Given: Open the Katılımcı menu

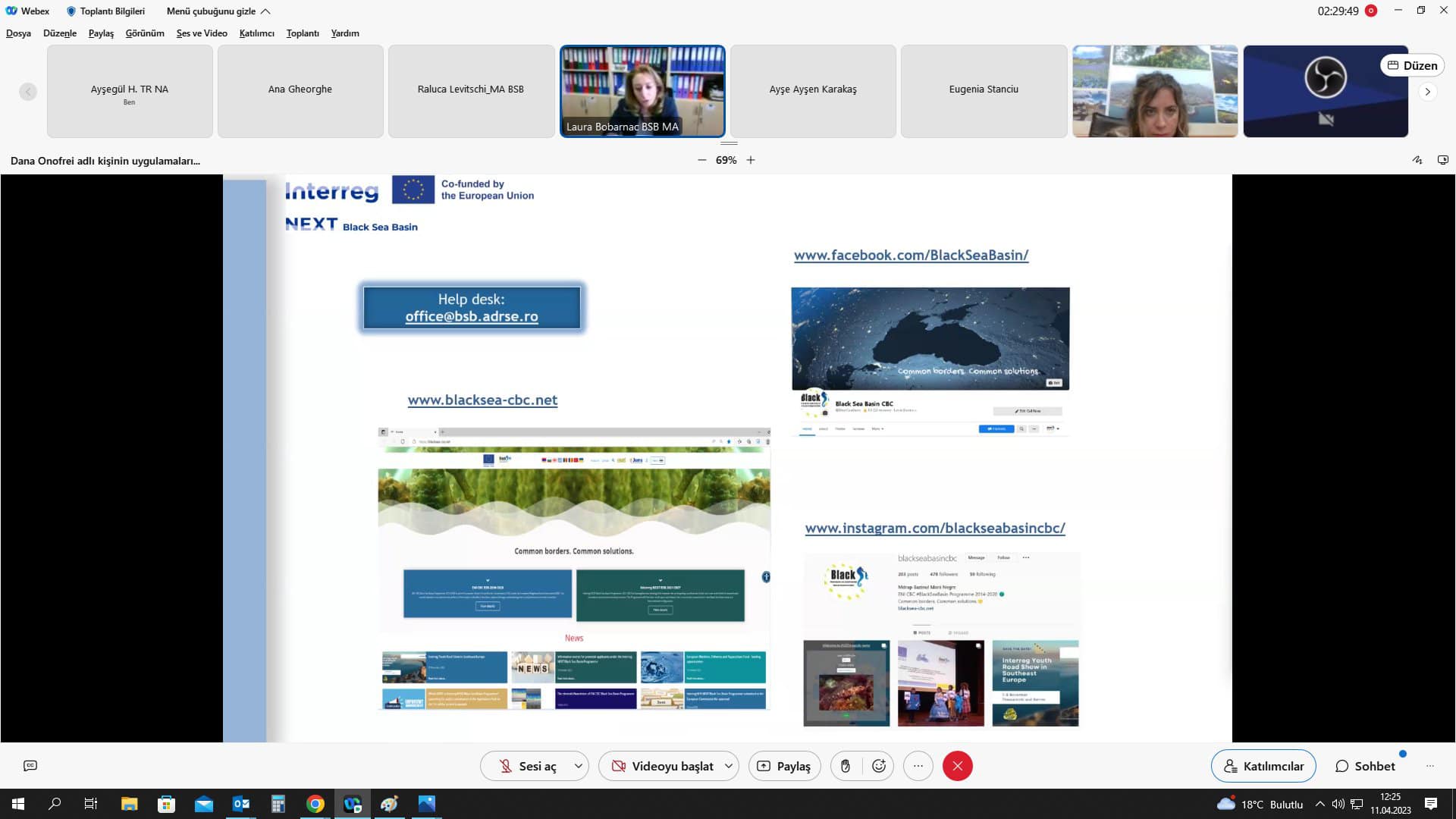Looking at the screenshot, I should pos(256,33).
